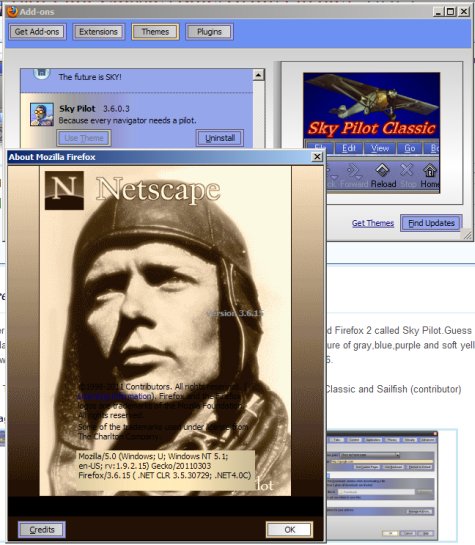Image resolution: width=475 pixels, height=545 pixels.
Task: Click the Add-ons window resize grip
Action: [468, 235]
